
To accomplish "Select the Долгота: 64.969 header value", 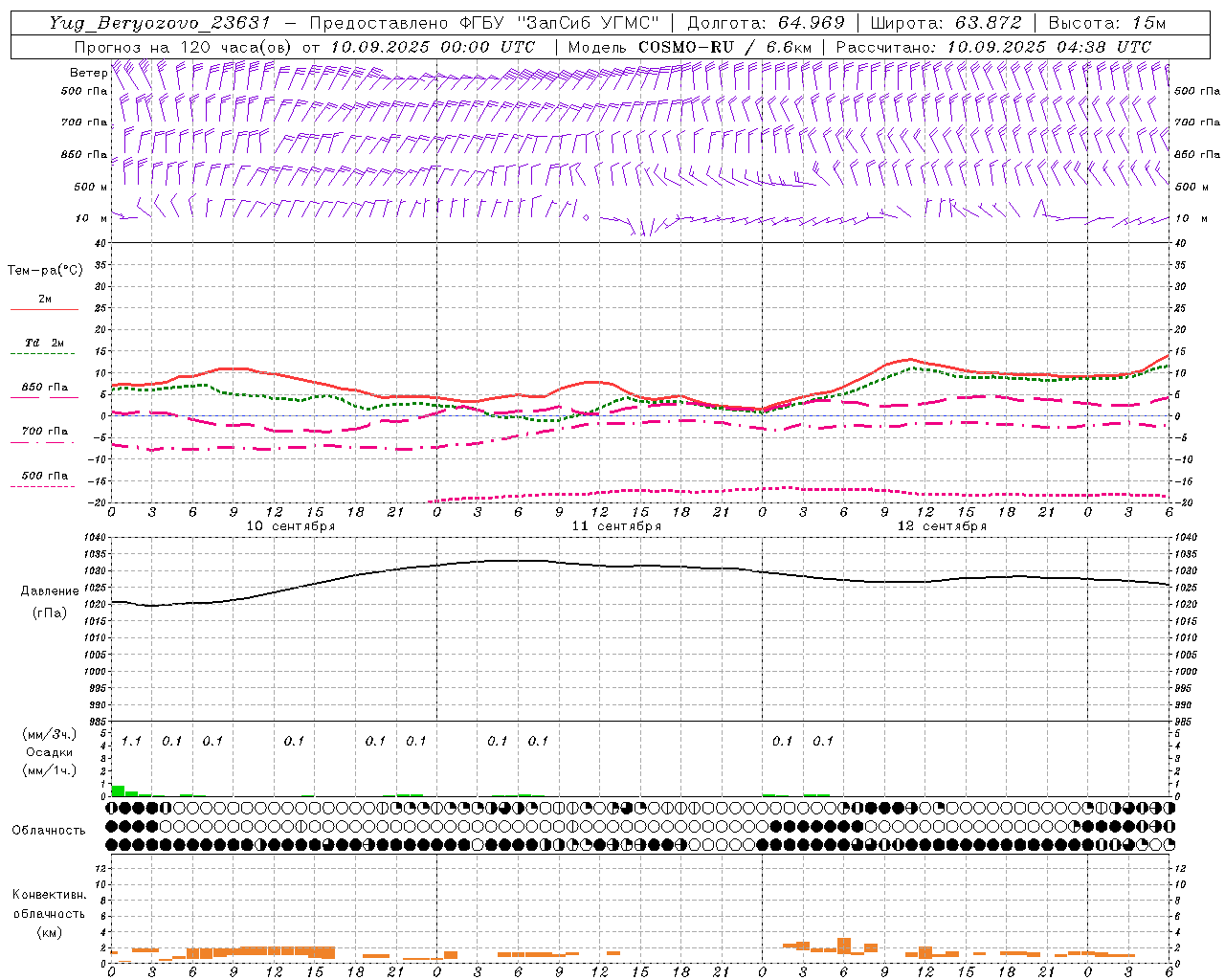I will coord(766,23).
